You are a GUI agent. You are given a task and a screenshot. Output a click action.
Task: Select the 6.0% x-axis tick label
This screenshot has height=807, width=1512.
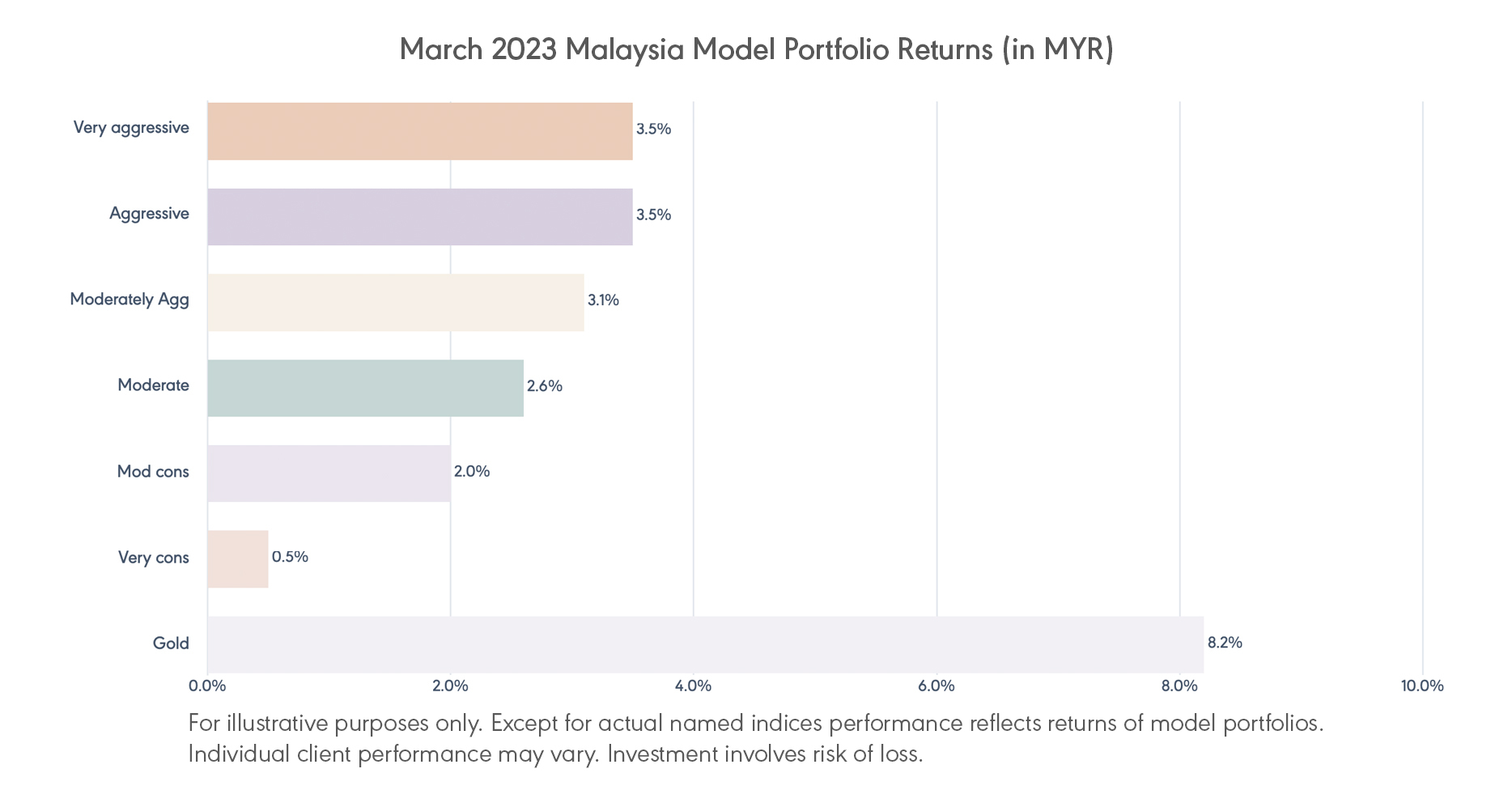[936, 686]
